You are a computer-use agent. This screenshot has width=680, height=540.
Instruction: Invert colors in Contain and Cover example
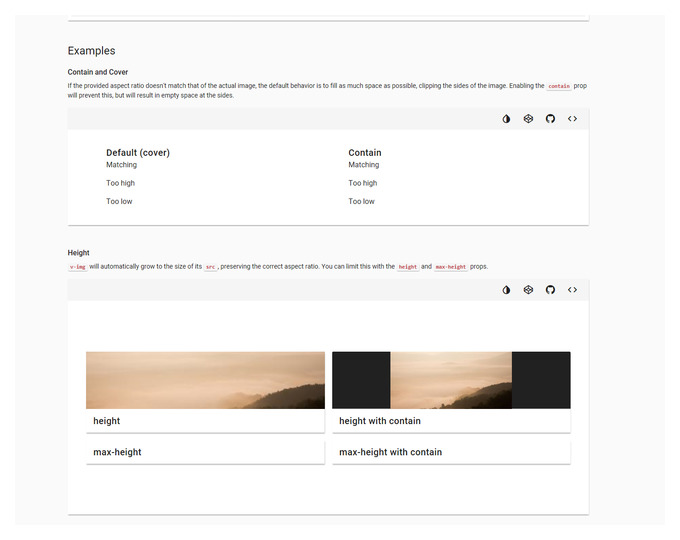[x=506, y=119]
